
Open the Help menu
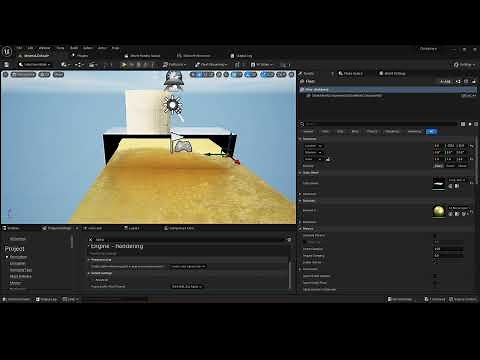click(x=115, y=48)
